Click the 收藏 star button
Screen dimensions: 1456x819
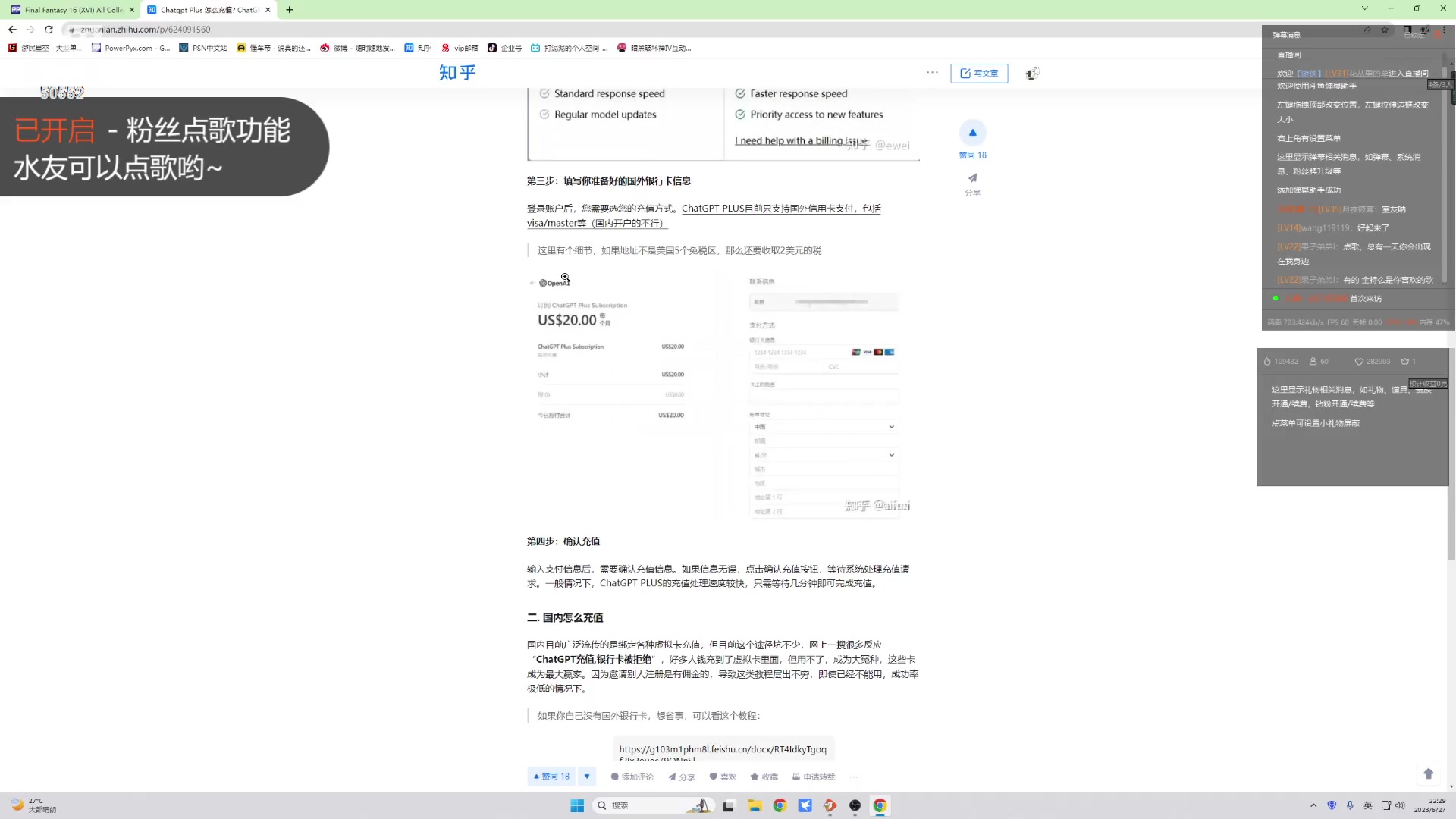pyautogui.click(x=764, y=777)
